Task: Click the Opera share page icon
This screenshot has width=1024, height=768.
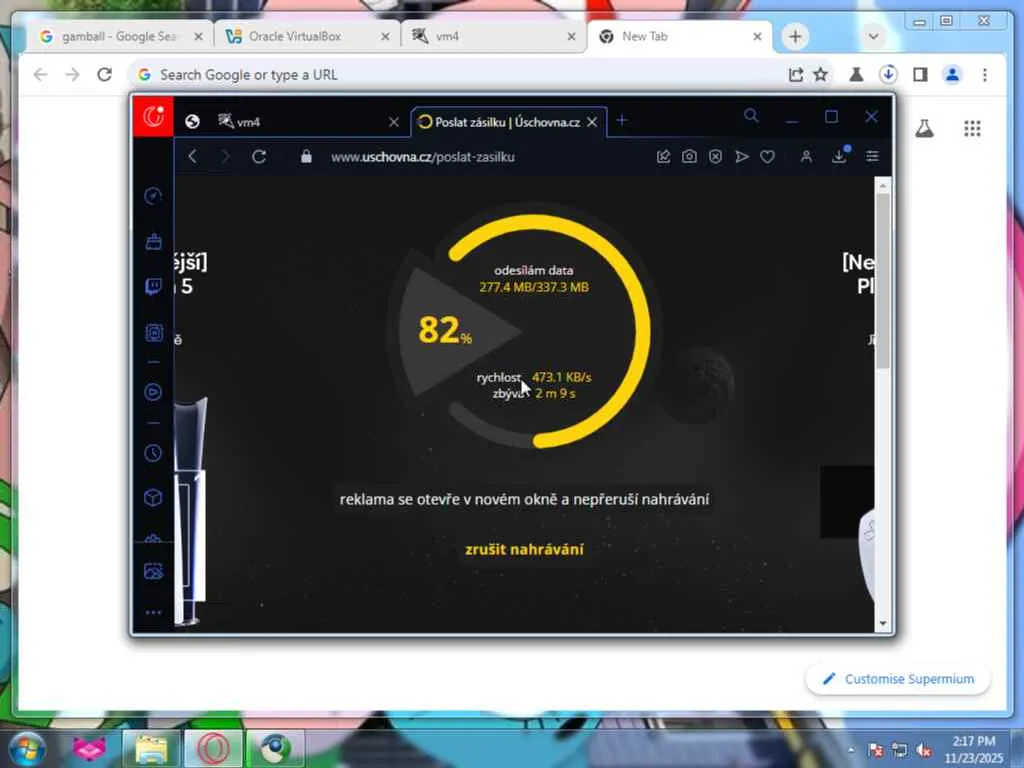Action: pyautogui.click(x=664, y=157)
